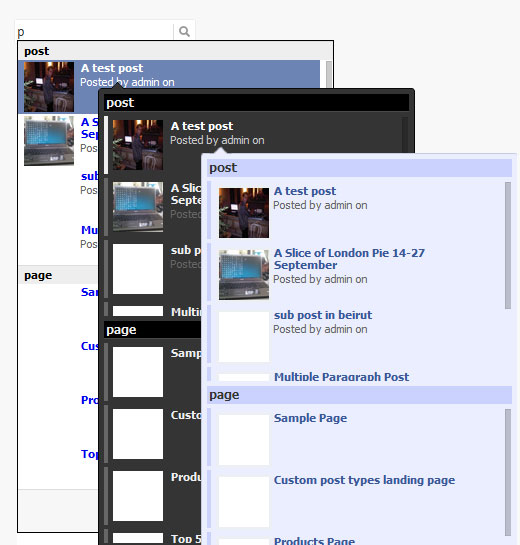The width and height of the screenshot is (520, 545).
Task: Click page section scrollbar in light panel
Action: pos(508,472)
